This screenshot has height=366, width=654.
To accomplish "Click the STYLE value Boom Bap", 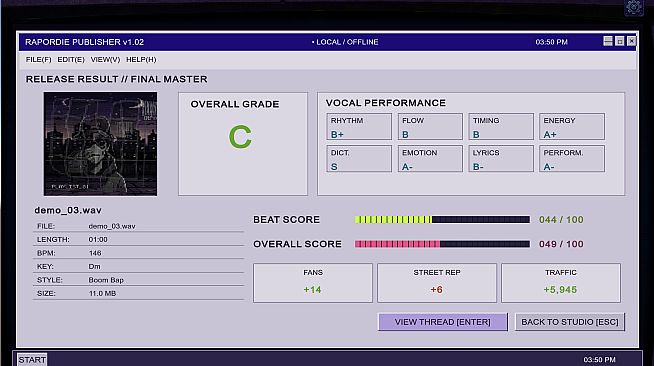I will 106,280.
